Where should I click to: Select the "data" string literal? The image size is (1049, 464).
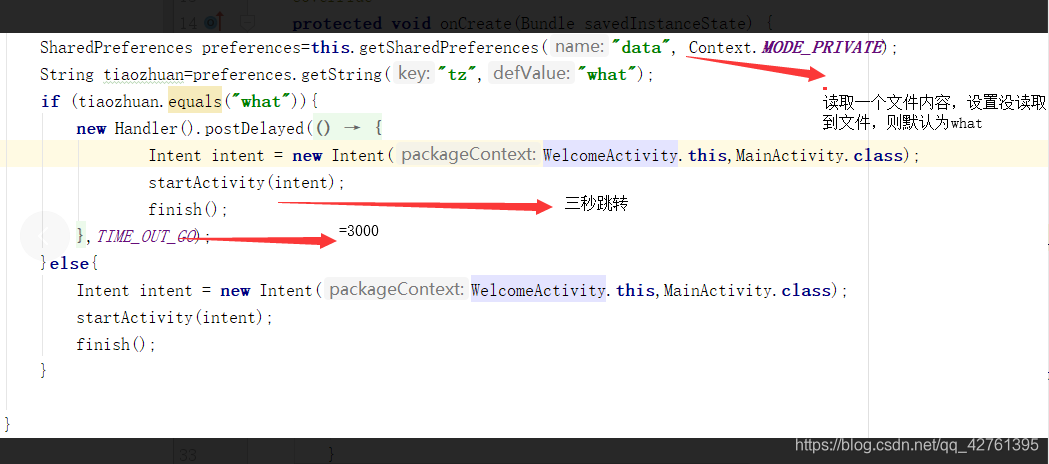tap(641, 47)
